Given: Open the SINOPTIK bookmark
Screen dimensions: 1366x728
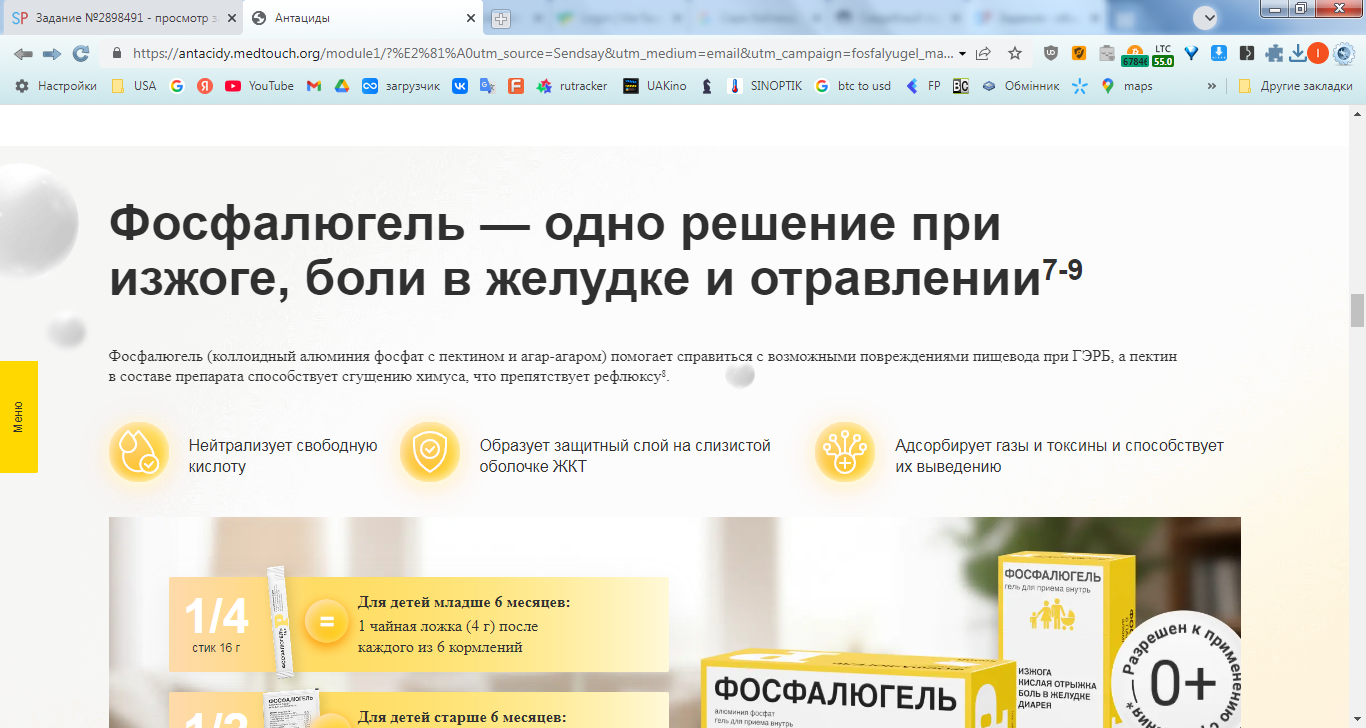Looking at the screenshot, I should coord(765,86).
